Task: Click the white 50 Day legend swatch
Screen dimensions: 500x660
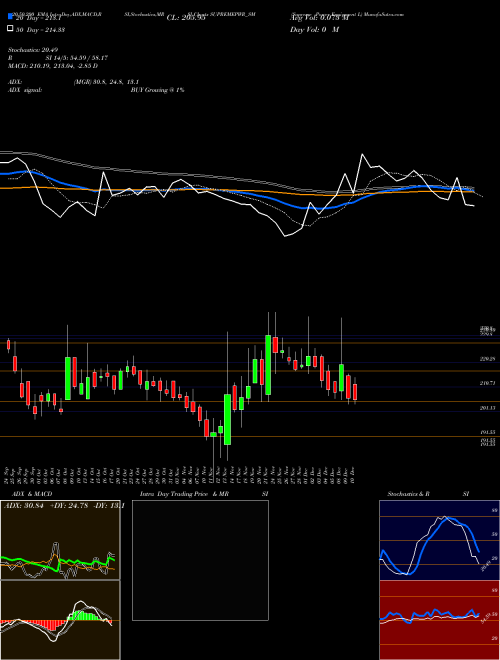Action: (10, 29)
